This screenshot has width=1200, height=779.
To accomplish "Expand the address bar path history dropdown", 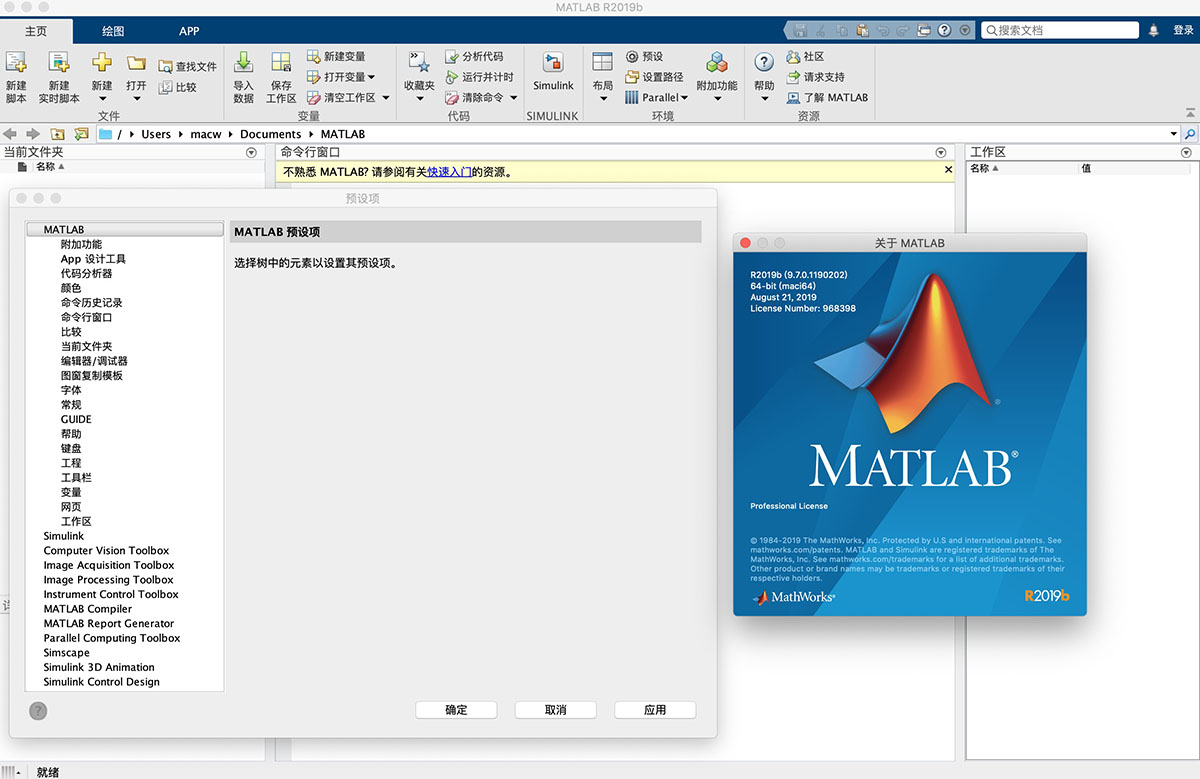I will [x=1174, y=134].
